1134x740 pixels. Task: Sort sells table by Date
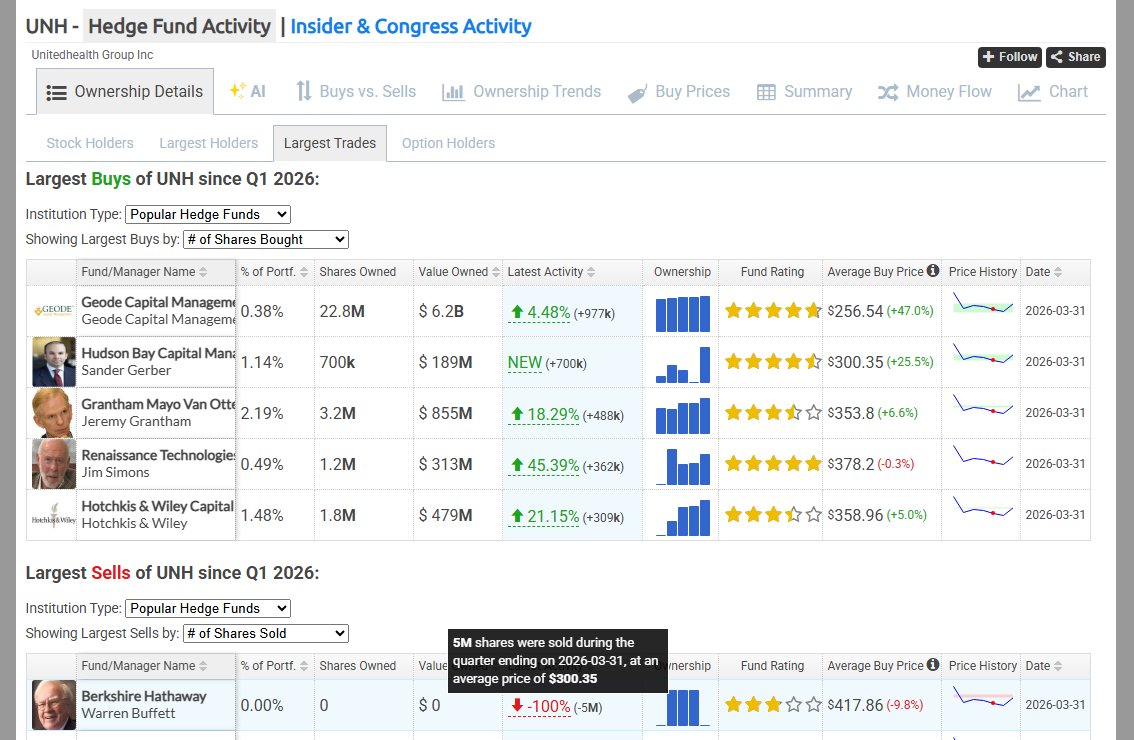click(1044, 666)
